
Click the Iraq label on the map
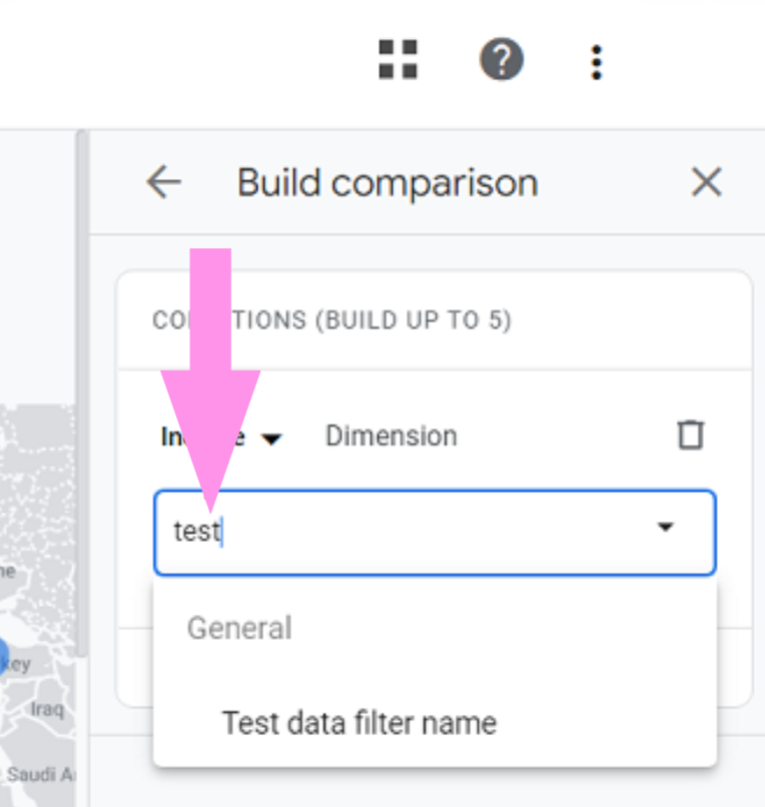coord(45,709)
